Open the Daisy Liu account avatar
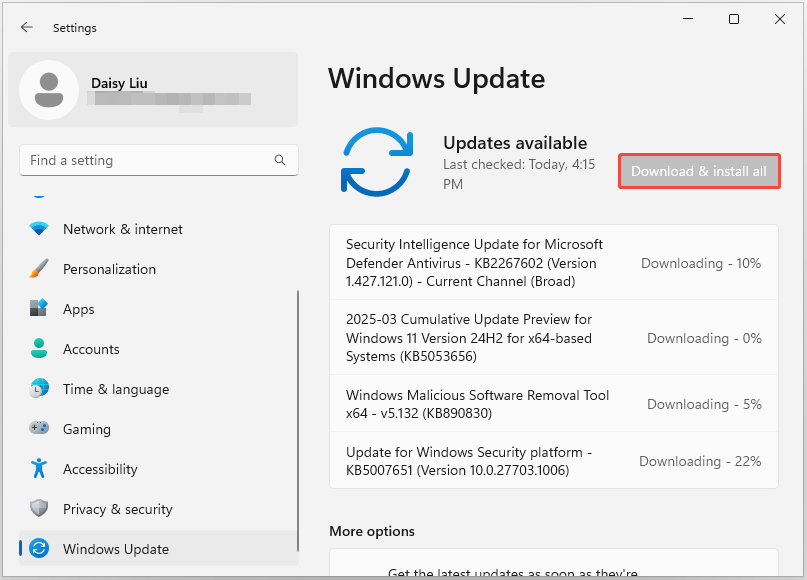This screenshot has height=580, width=807. pyautogui.click(x=48, y=90)
